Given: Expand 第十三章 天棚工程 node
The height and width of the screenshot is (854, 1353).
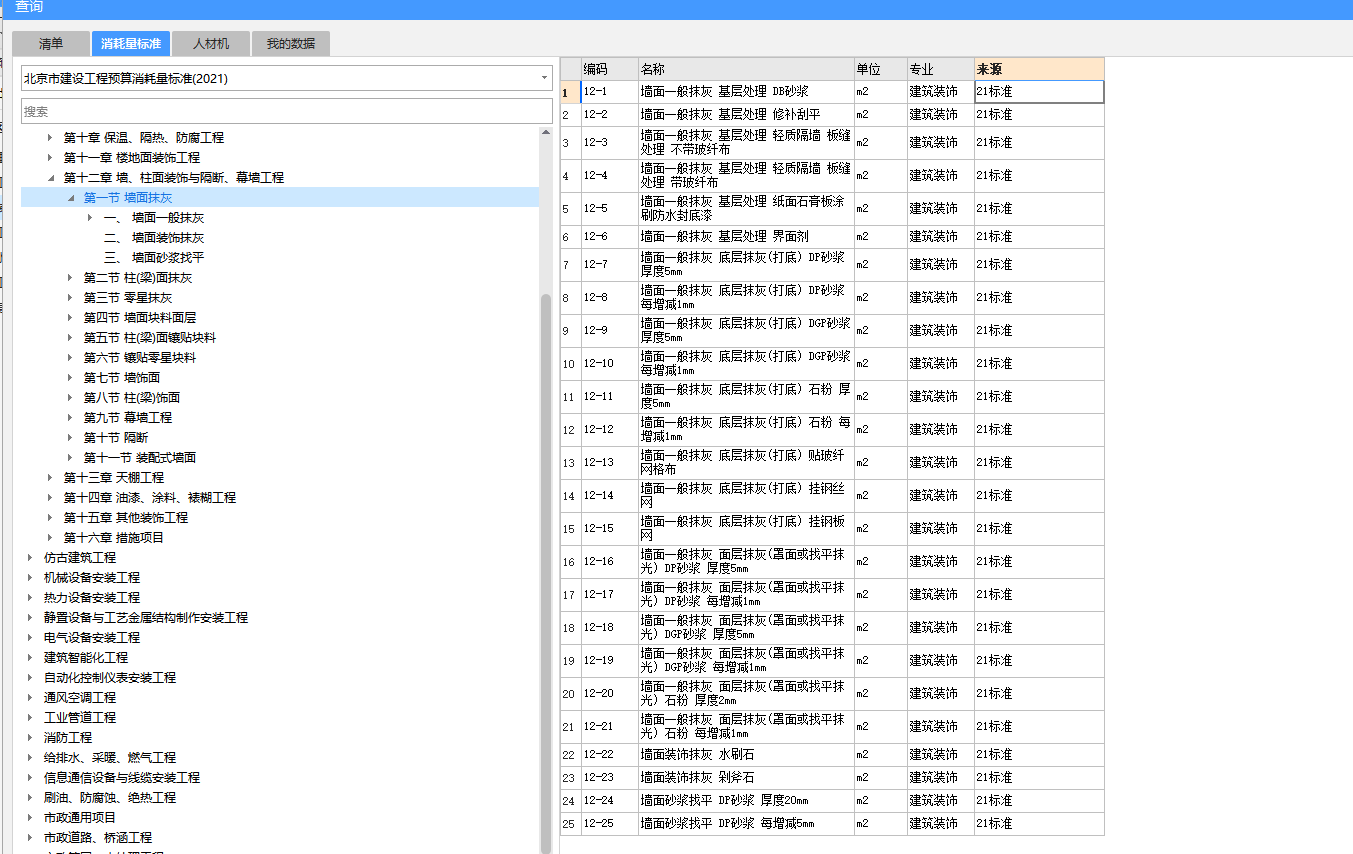Looking at the screenshot, I should coord(50,478).
